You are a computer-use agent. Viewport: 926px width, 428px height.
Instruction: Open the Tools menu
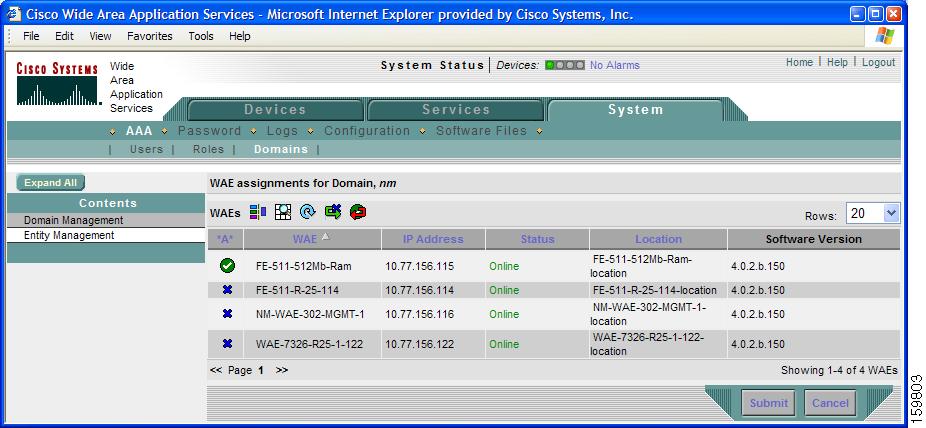point(201,36)
